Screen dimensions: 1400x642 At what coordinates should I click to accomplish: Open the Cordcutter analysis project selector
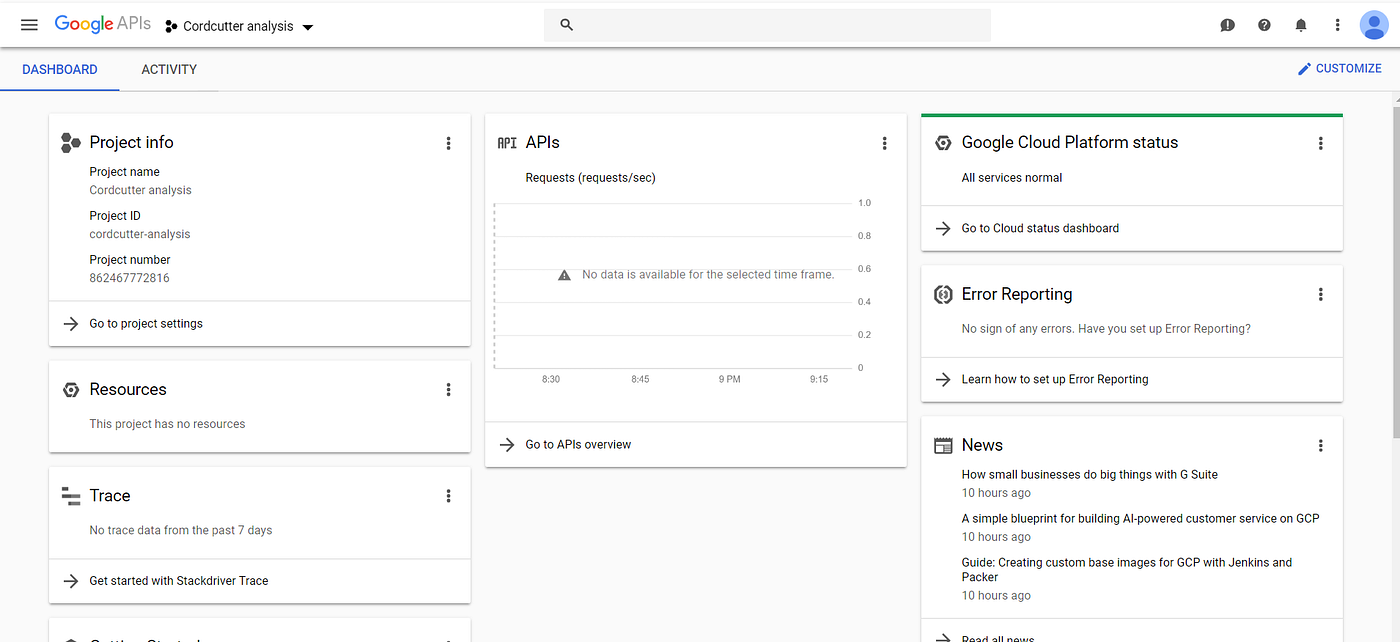tap(240, 26)
